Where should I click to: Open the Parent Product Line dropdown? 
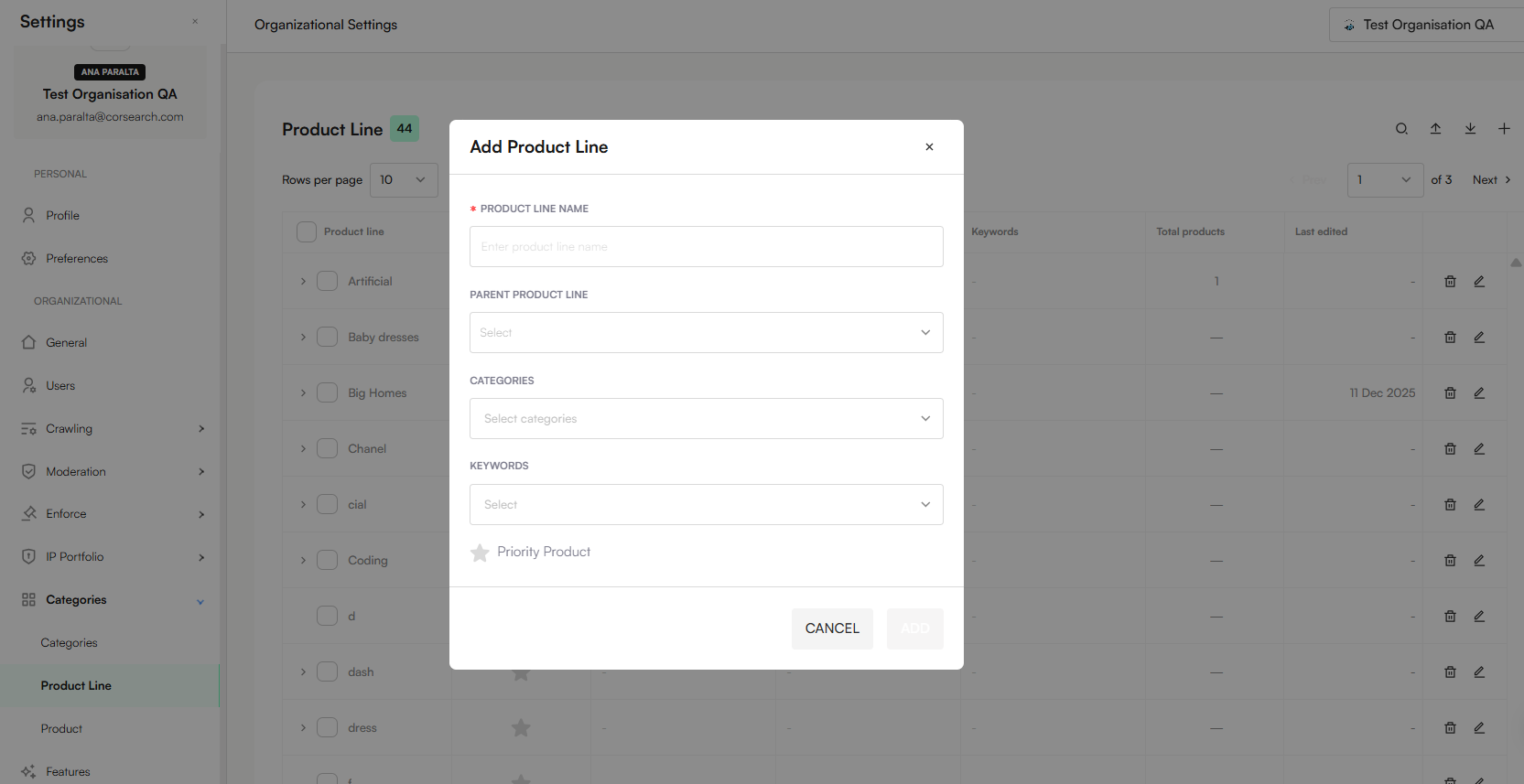pos(706,333)
